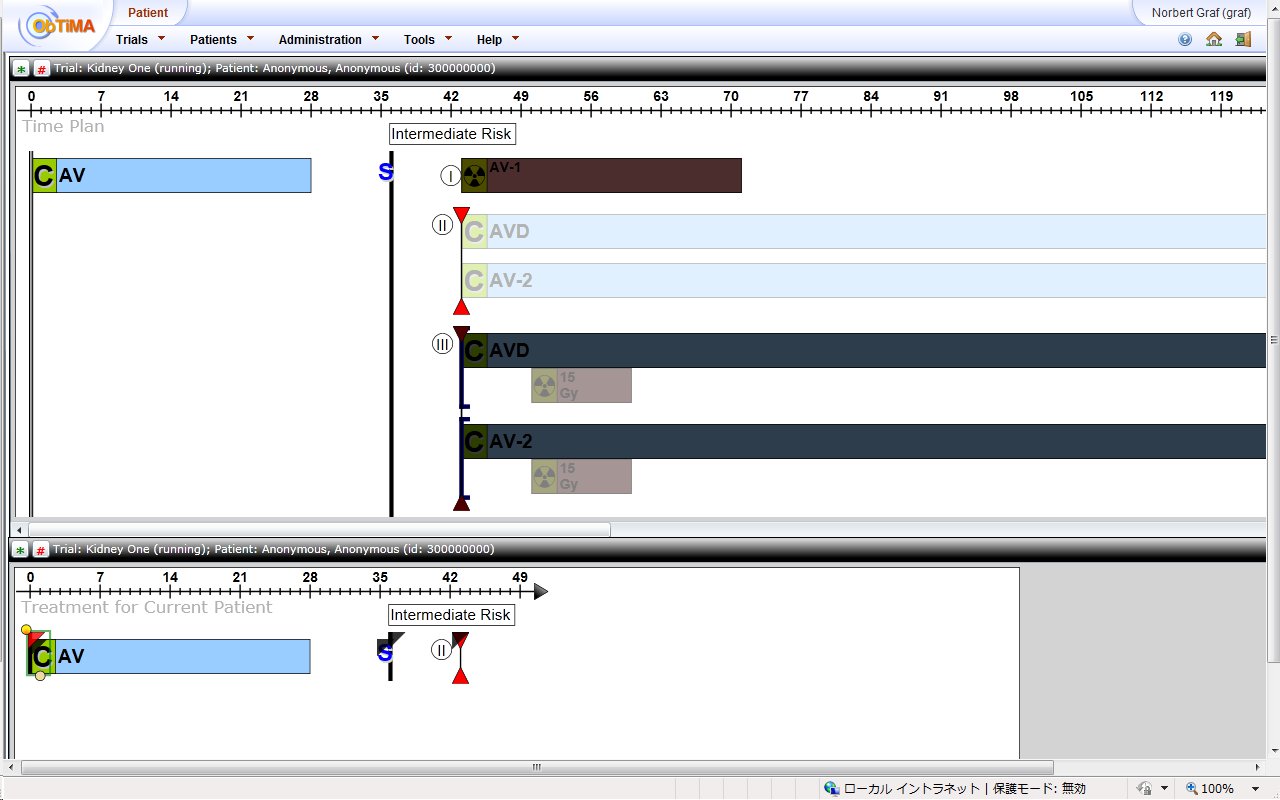Open the blue Help question-mark icon
This screenshot has height=800, width=1280.
tap(1185, 40)
